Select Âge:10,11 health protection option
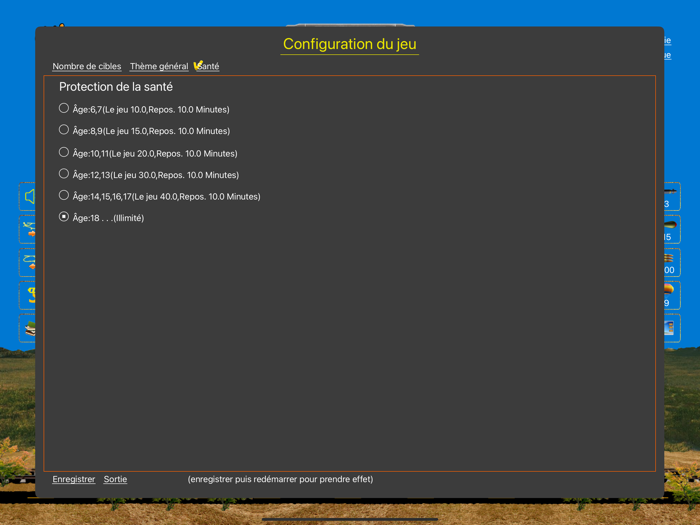The width and height of the screenshot is (700, 525). click(x=64, y=152)
